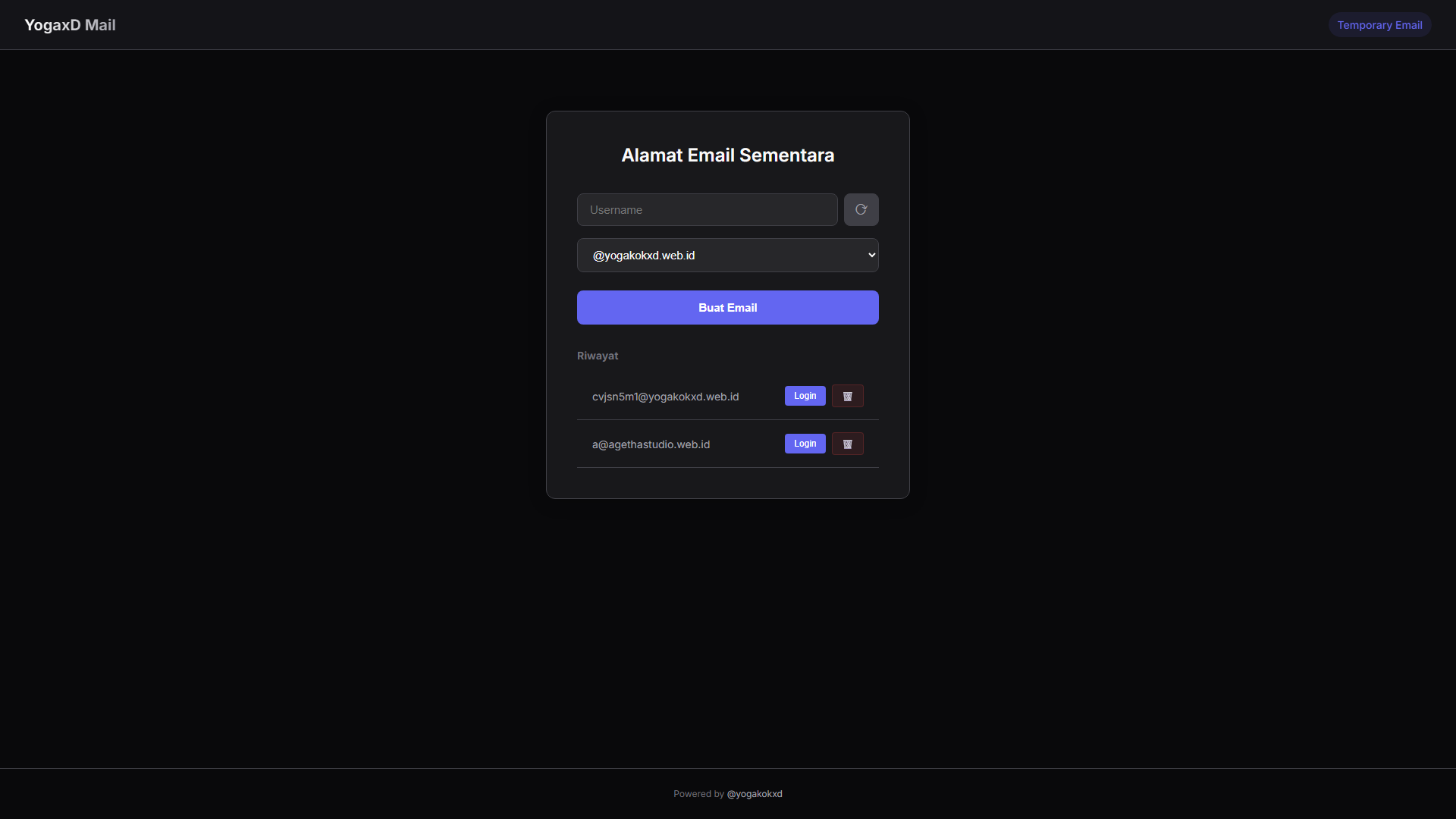
Task: Open the Temporary Email nav item
Action: pos(1379,25)
